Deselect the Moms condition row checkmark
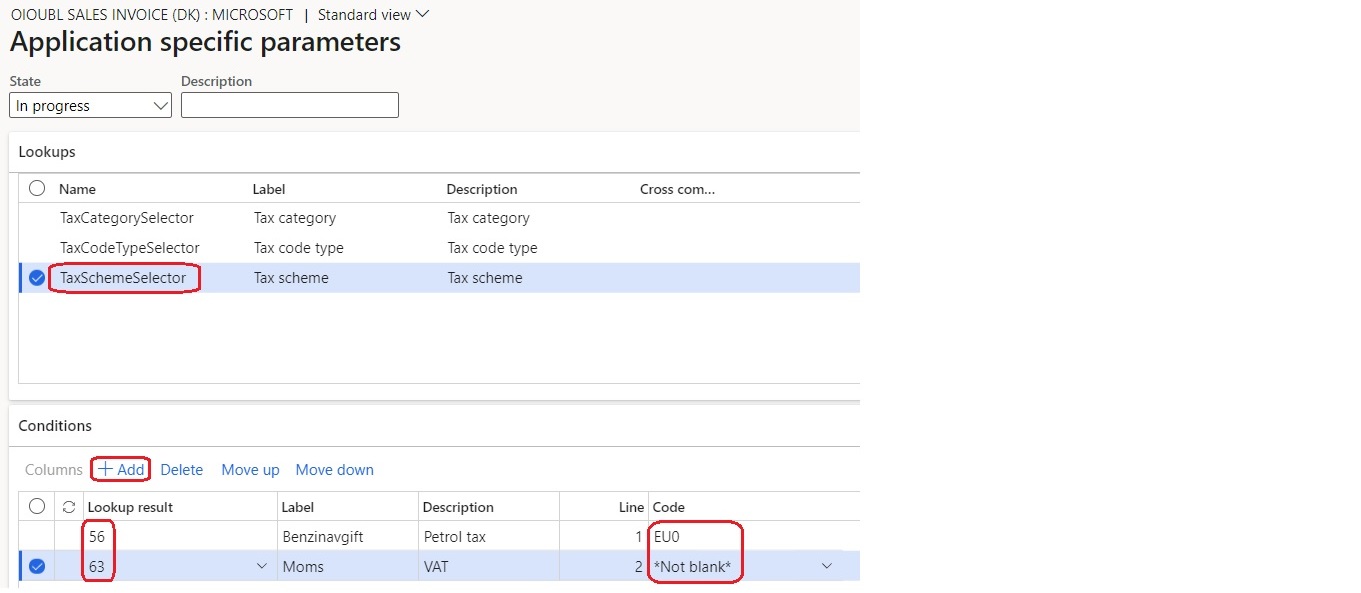The image size is (1361, 593). pyautogui.click(x=36, y=565)
